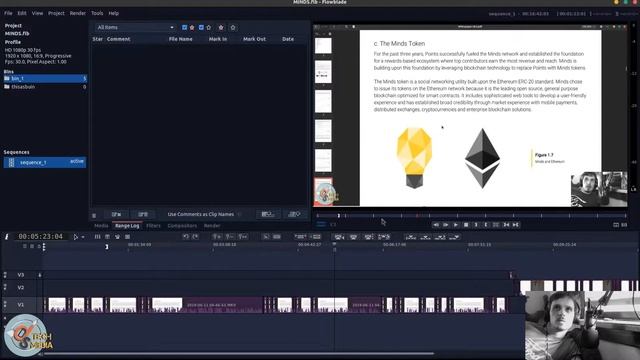Click the HD 1080p 30 fps profile text
Viewport: 640px width, 360px height.
(23, 50)
